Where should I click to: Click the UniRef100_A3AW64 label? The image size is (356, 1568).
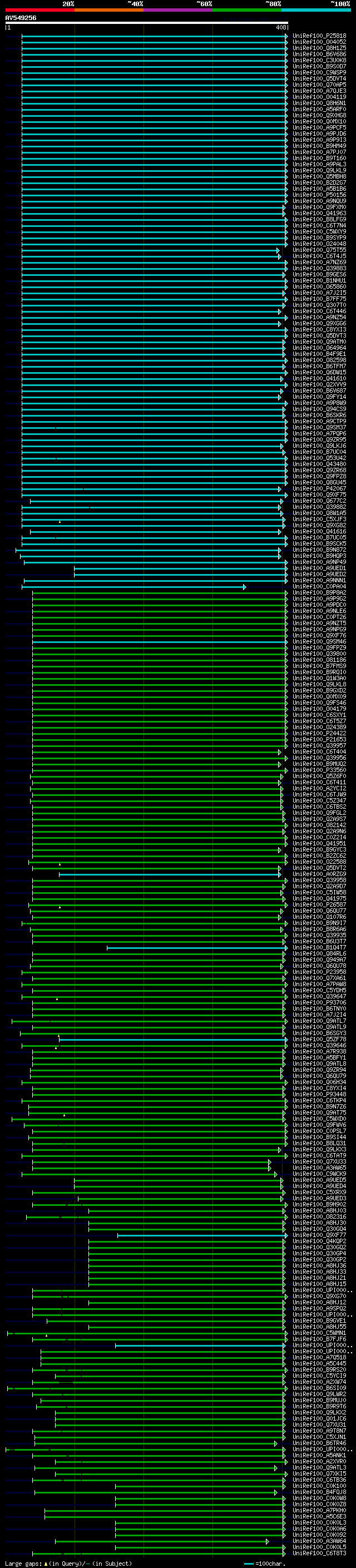[x=319, y=1541]
